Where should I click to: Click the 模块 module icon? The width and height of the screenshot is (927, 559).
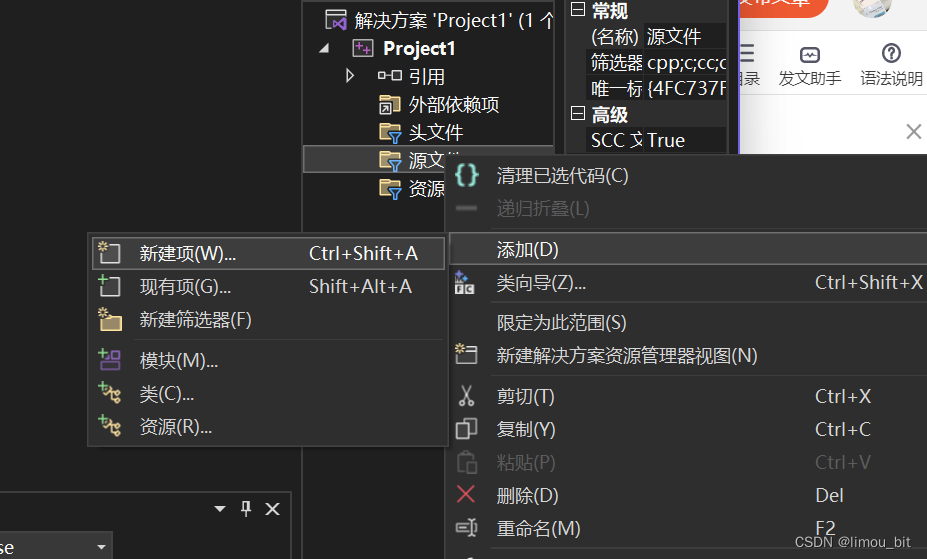pos(110,359)
